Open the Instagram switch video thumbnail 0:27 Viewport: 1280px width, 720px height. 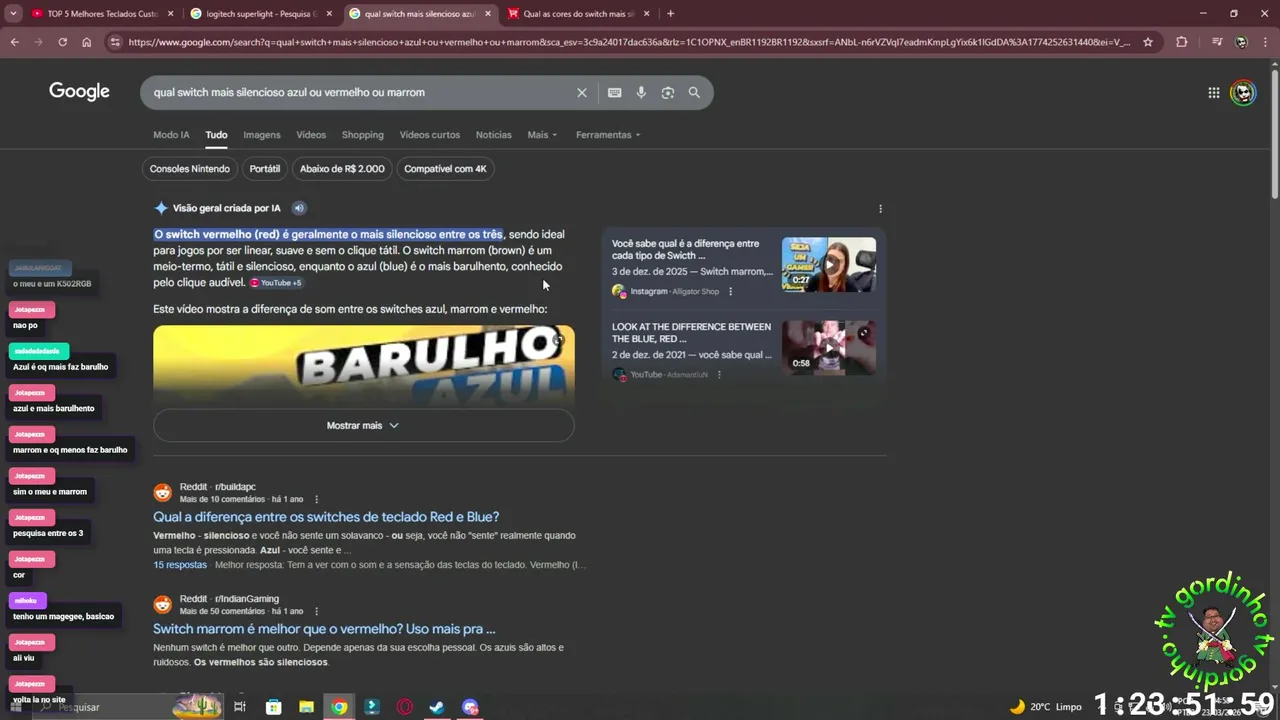(828, 265)
